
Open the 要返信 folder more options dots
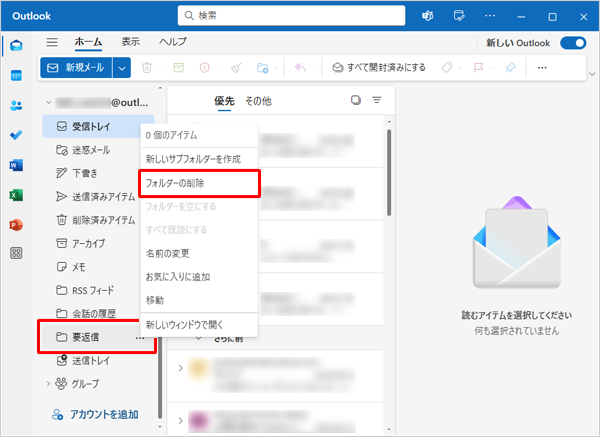[x=140, y=338]
